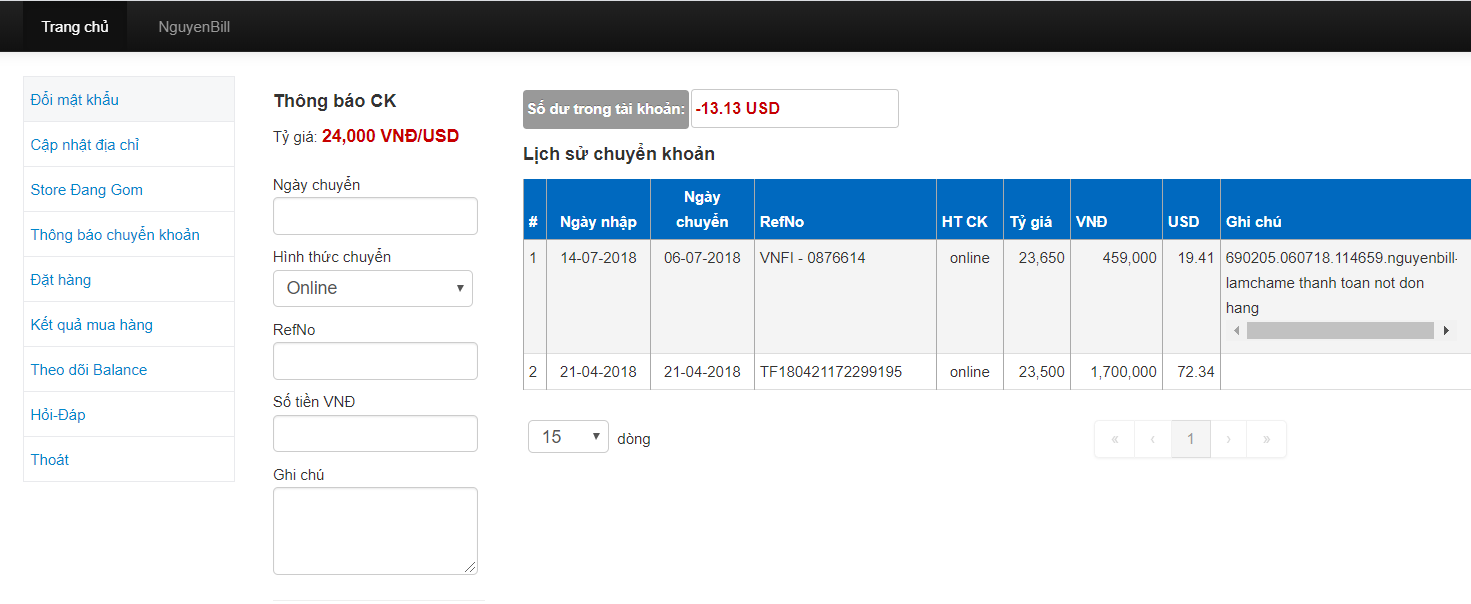The width and height of the screenshot is (1471, 604).
Task: Click the next page pagination arrow
Action: [1229, 439]
